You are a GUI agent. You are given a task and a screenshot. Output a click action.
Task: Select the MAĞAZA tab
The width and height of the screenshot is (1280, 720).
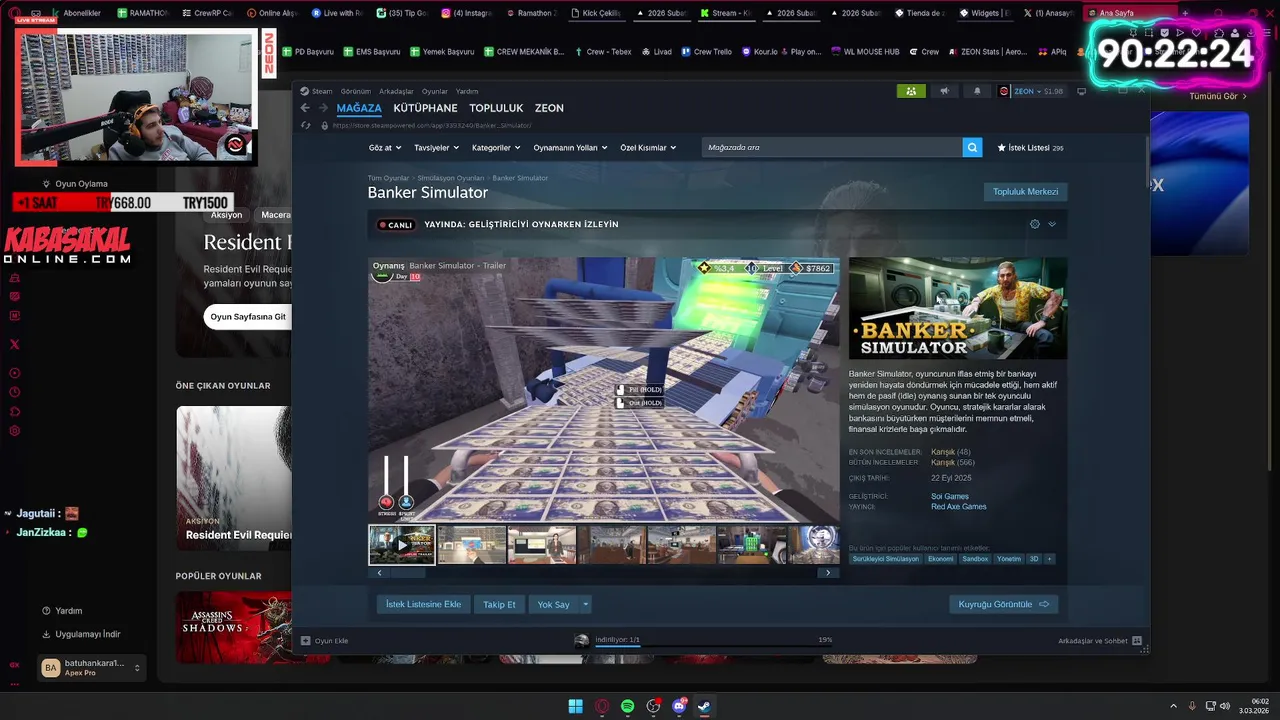[359, 108]
